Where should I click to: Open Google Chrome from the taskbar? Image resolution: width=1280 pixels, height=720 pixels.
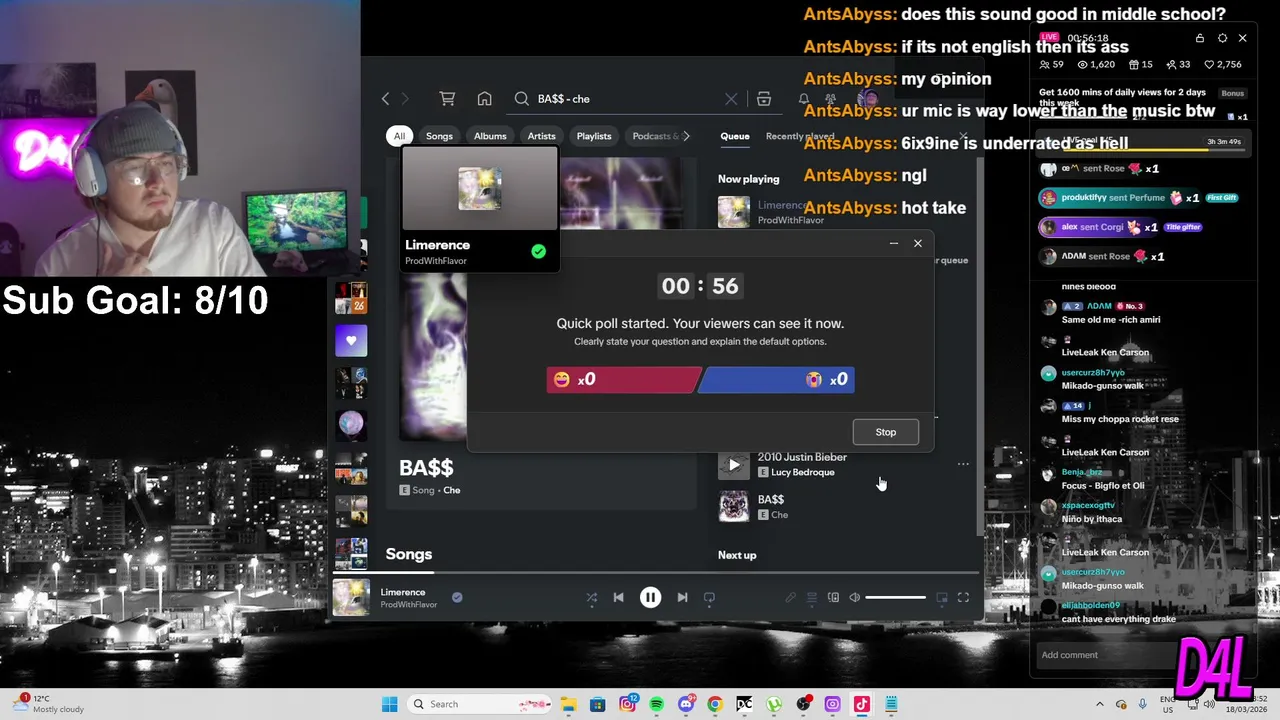[714, 704]
